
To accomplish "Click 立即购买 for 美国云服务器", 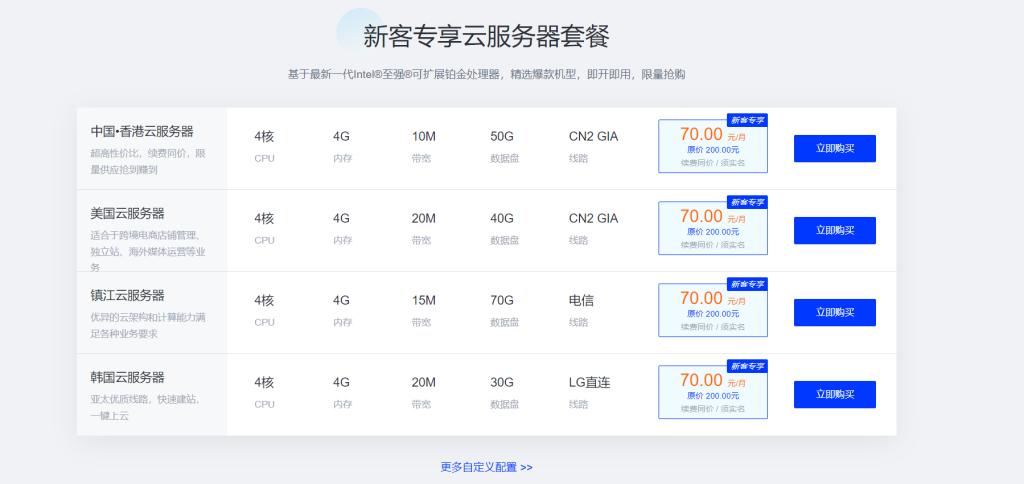I will (x=834, y=230).
